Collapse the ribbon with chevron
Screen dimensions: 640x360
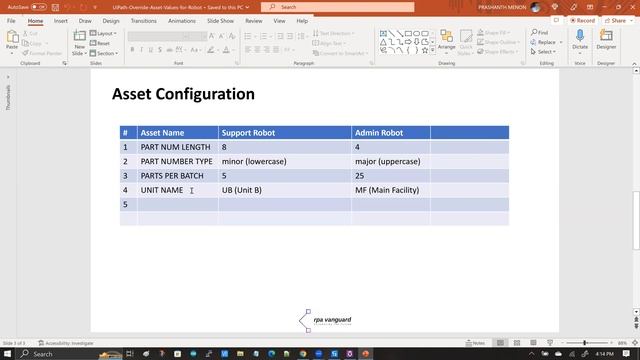click(x=634, y=64)
